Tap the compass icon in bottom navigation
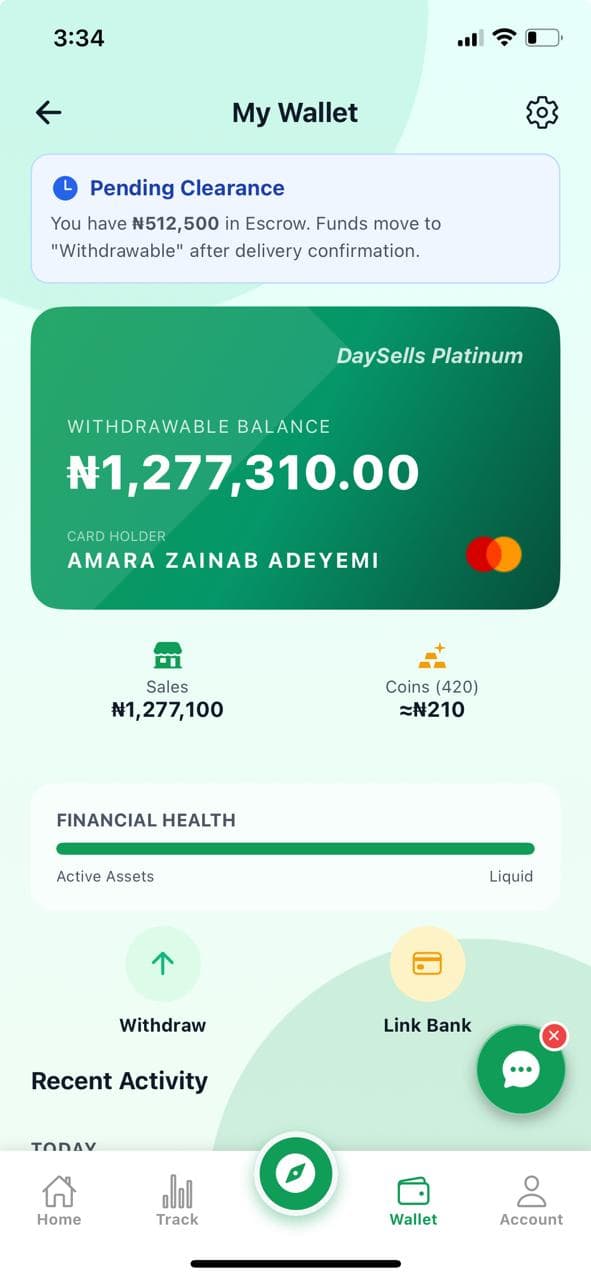 tap(296, 1175)
